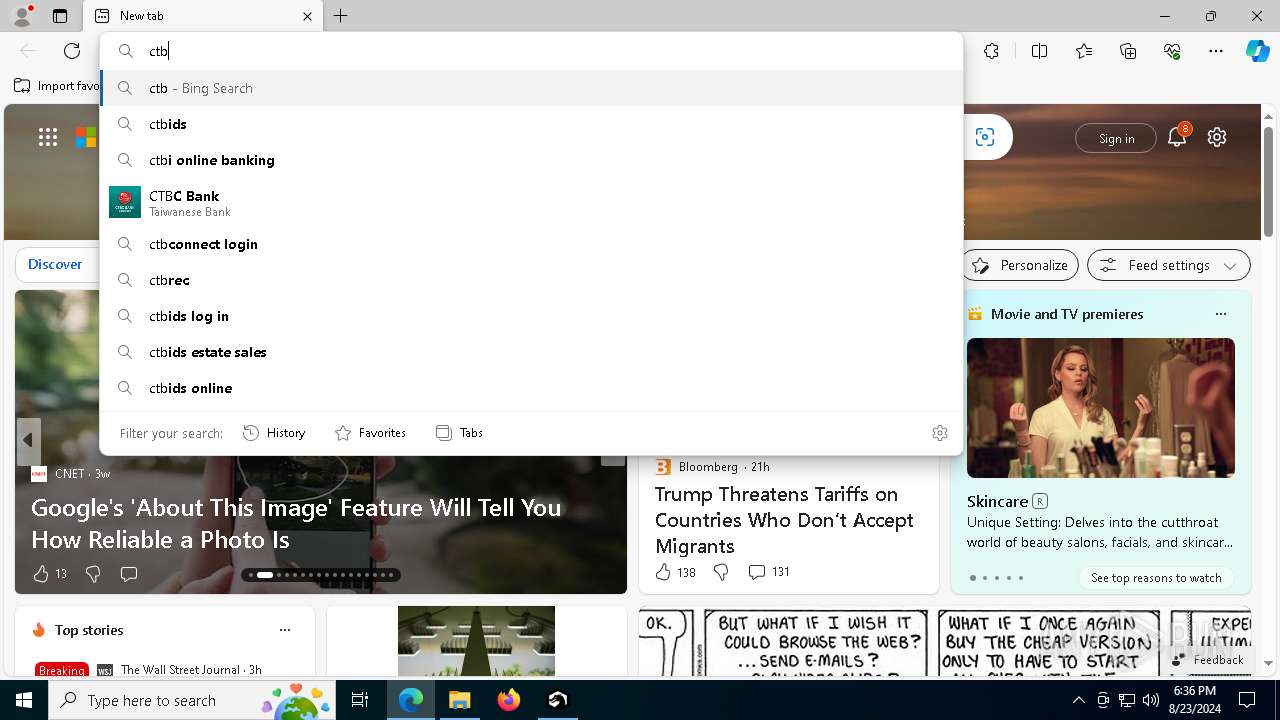Image resolution: width=1280 pixels, height=720 pixels.
Task: Open a new tab with plus button
Action: point(341,16)
